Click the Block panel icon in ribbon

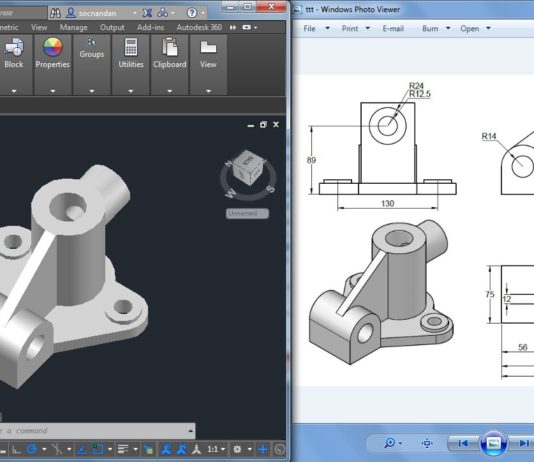coord(14,47)
